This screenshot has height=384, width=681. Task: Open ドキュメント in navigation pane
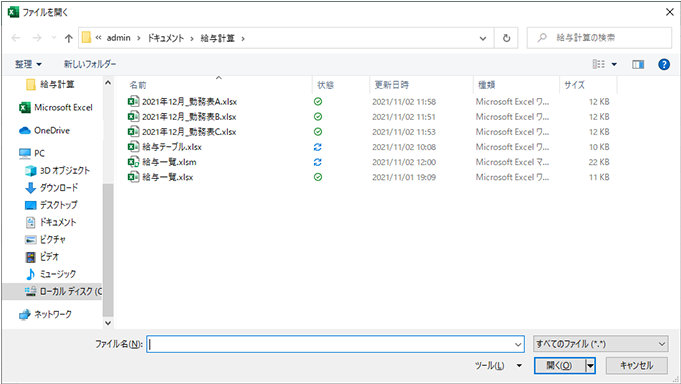[51, 222]
